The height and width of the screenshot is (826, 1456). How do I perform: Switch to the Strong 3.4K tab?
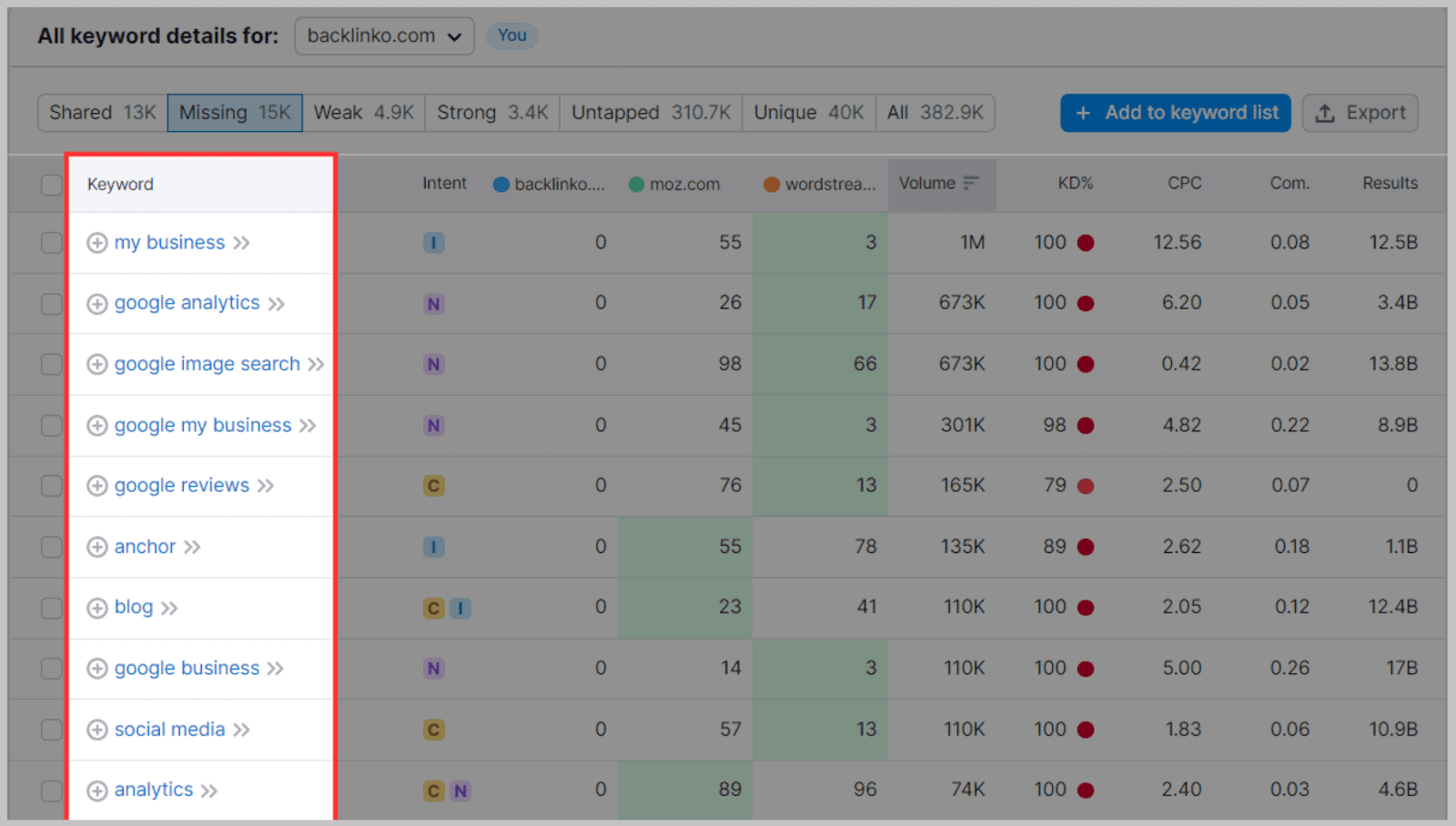492,113
